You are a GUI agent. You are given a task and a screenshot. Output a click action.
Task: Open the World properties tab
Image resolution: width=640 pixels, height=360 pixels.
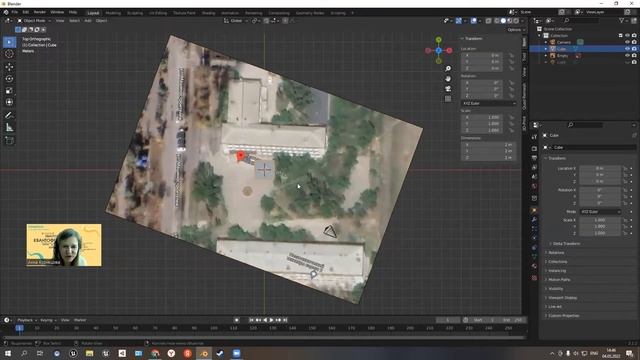pyautogui.click(x=534, y=186)
